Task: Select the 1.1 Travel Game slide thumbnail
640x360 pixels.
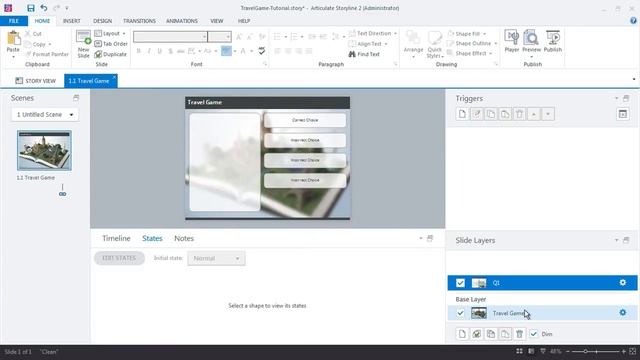Action: (44, 151)
